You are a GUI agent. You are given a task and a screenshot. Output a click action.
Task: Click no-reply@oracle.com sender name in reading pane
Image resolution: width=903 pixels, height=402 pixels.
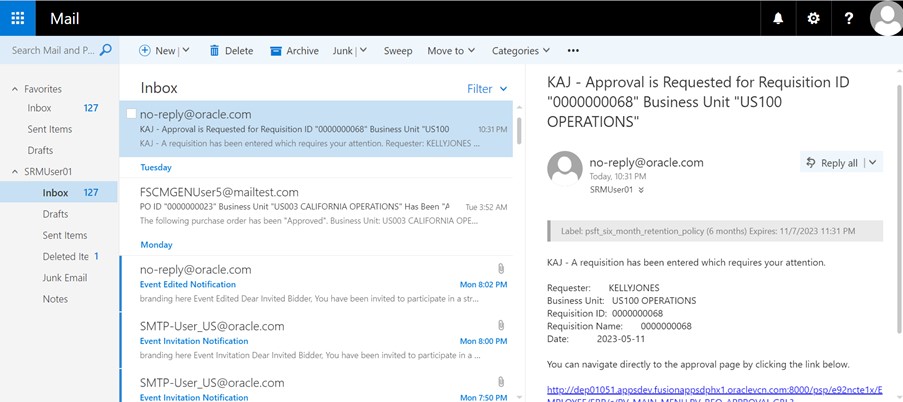646,163
